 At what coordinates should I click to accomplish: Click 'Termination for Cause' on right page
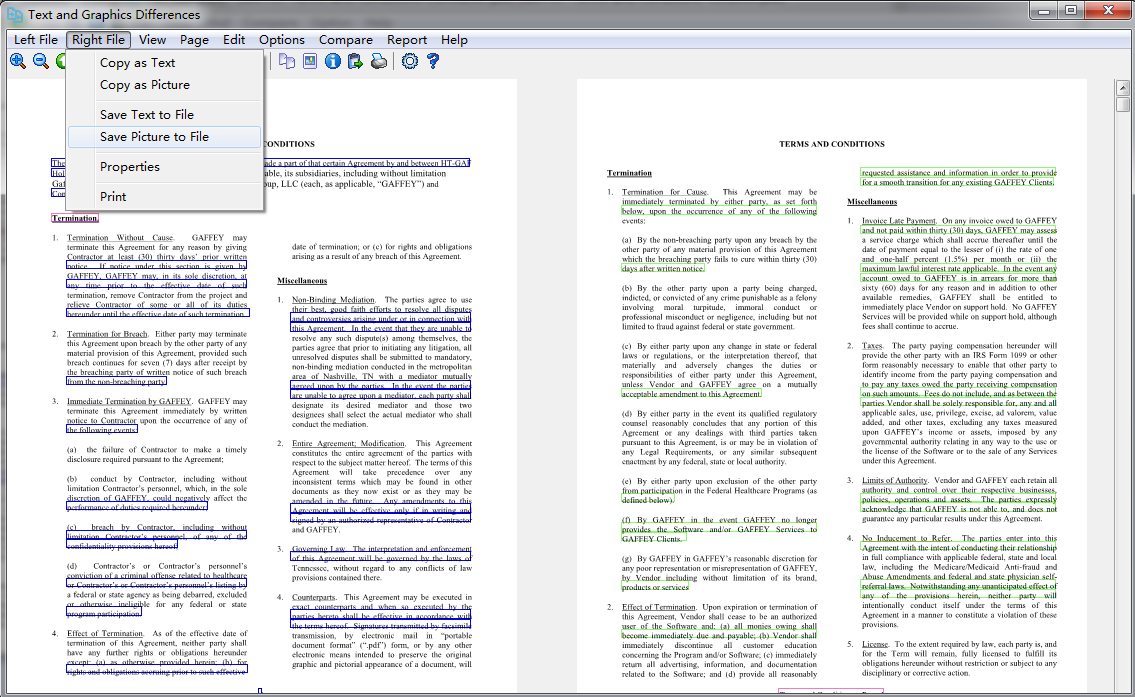tap(664, 193)
